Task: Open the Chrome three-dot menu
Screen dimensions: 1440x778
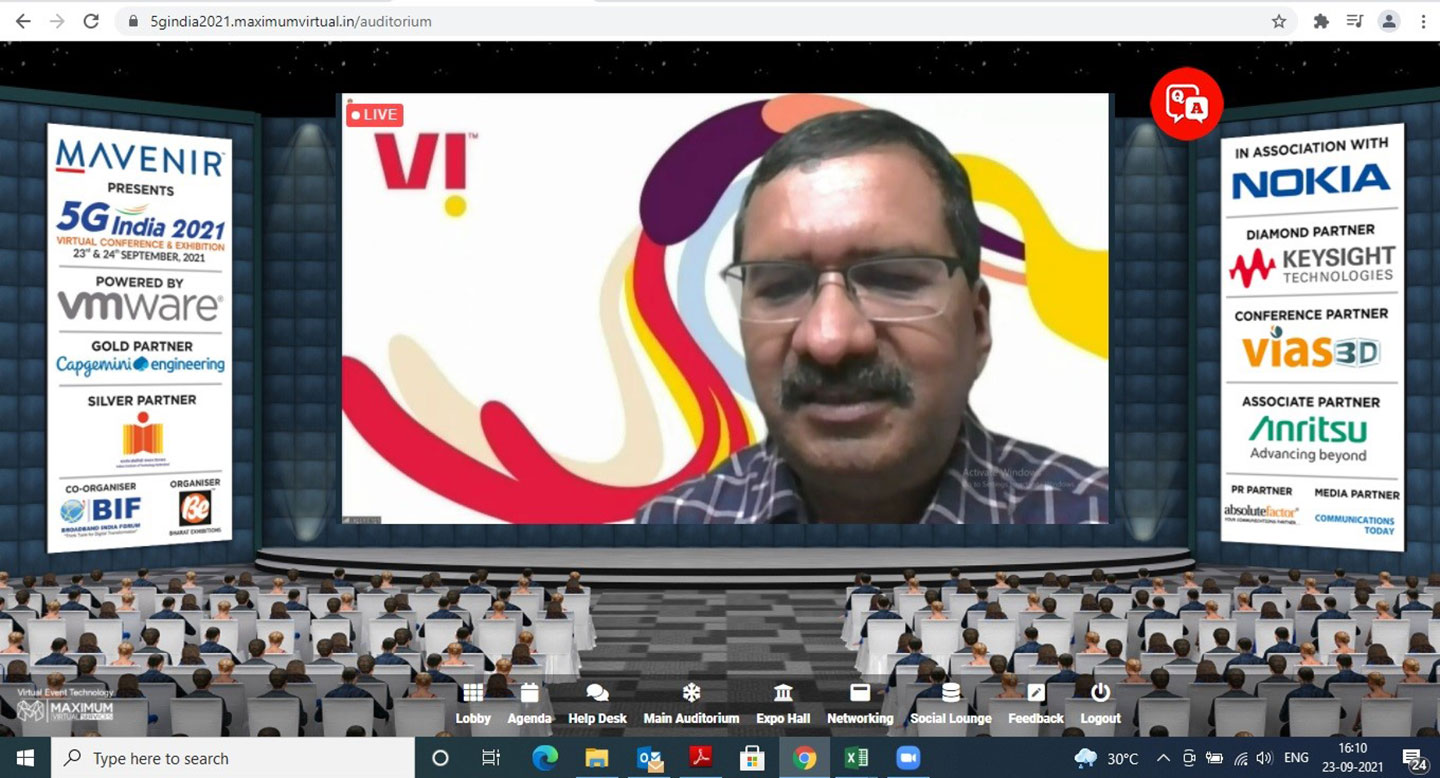Action: click(1422, 21)
